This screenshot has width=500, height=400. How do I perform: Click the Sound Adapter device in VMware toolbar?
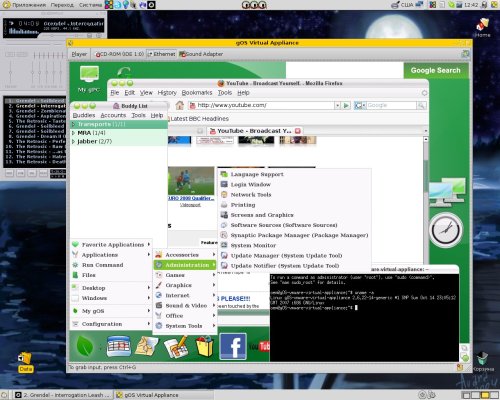tap(201, 54)
